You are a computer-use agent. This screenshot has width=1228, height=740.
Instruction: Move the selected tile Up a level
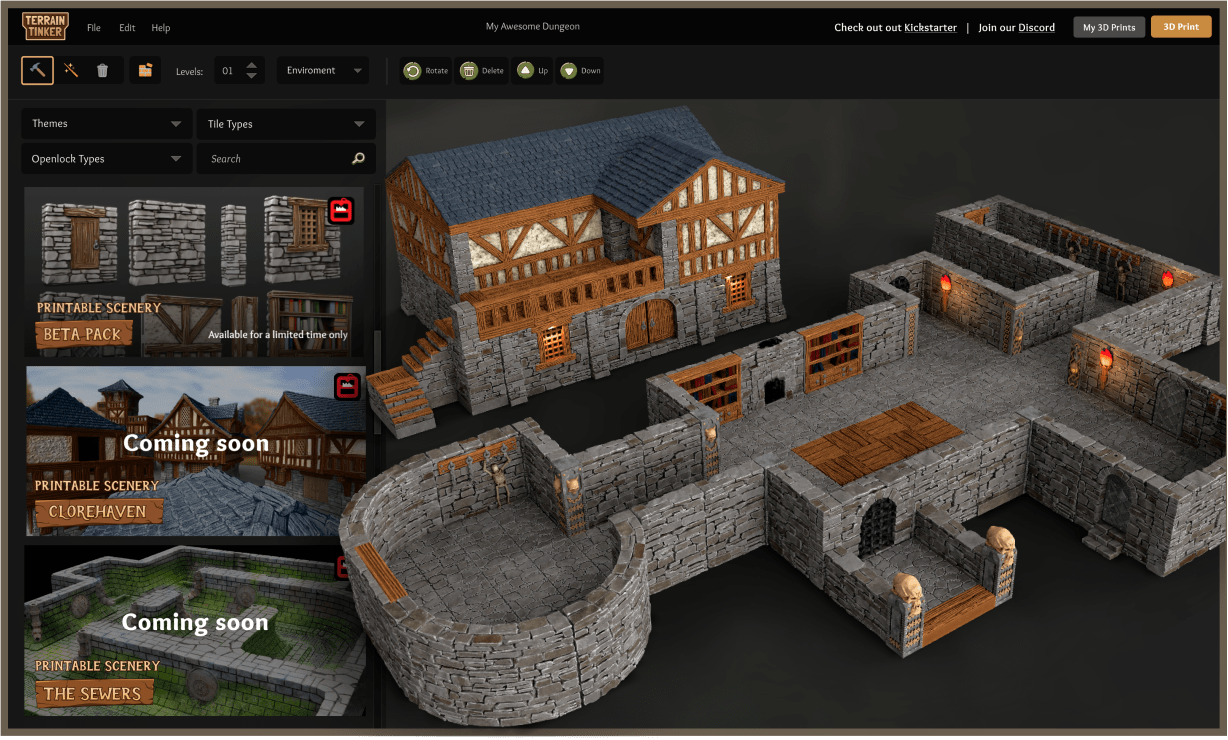[531, 70]
